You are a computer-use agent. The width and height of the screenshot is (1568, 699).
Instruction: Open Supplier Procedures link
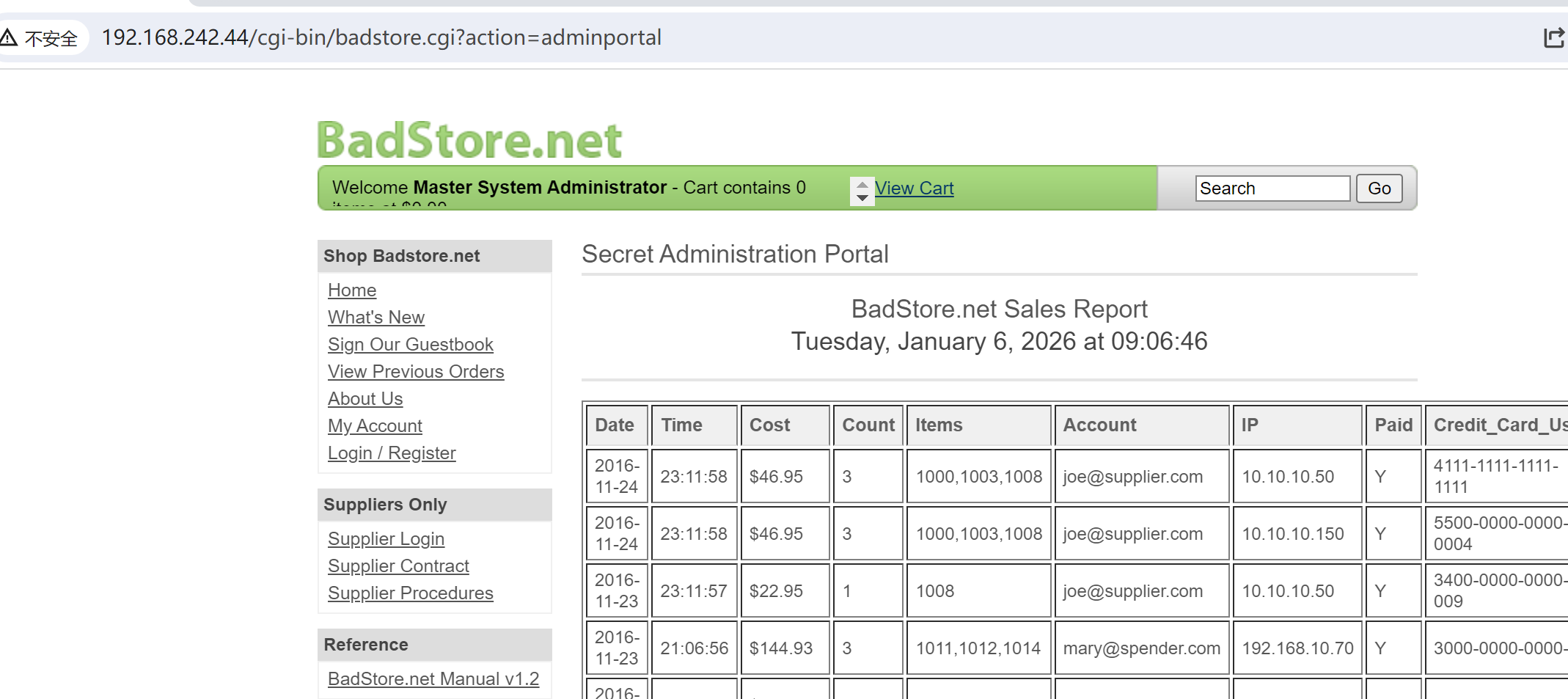coord(411,593)
